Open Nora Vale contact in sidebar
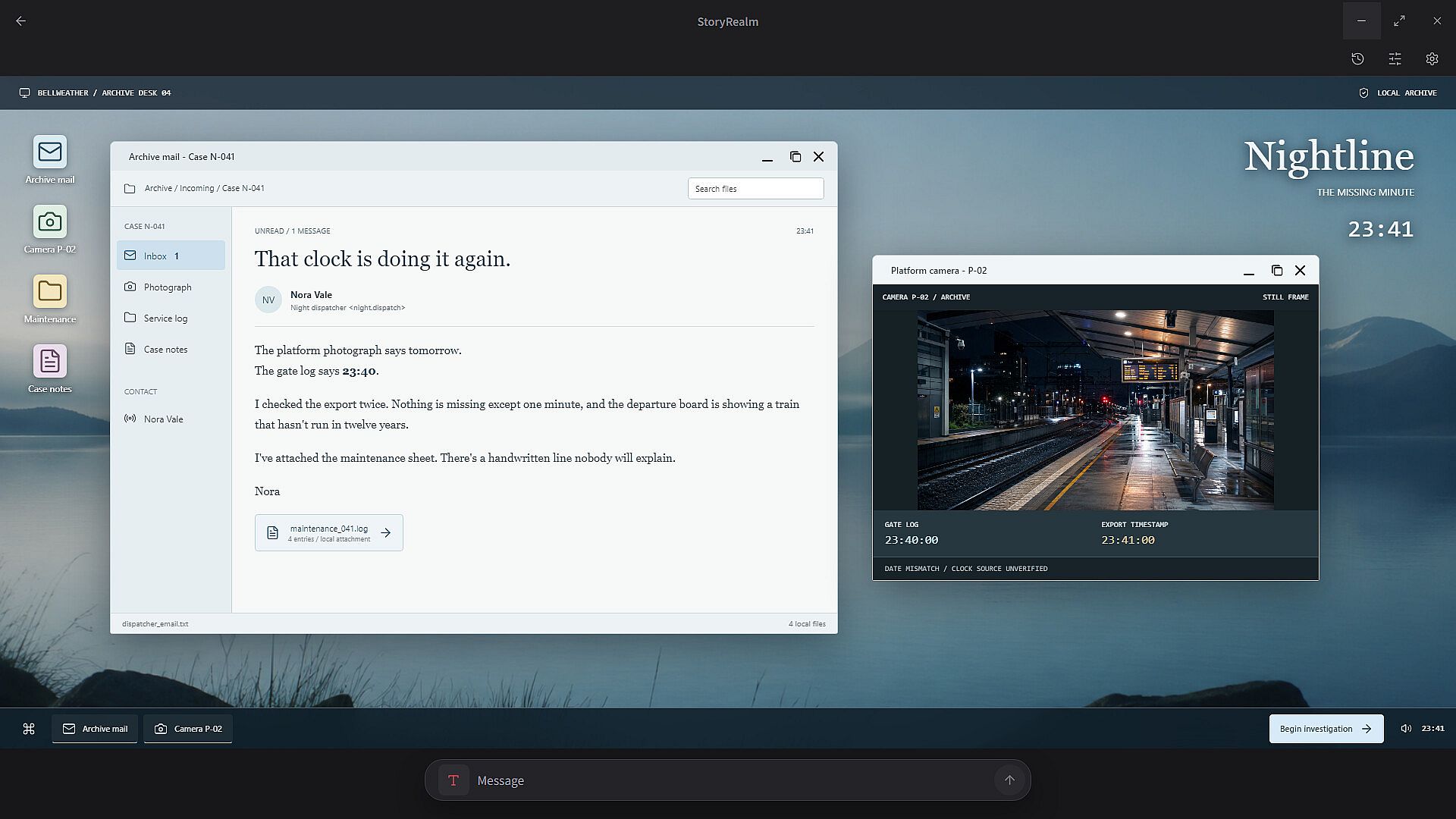This screenshot has width=1456, height=819. [171, 419]
